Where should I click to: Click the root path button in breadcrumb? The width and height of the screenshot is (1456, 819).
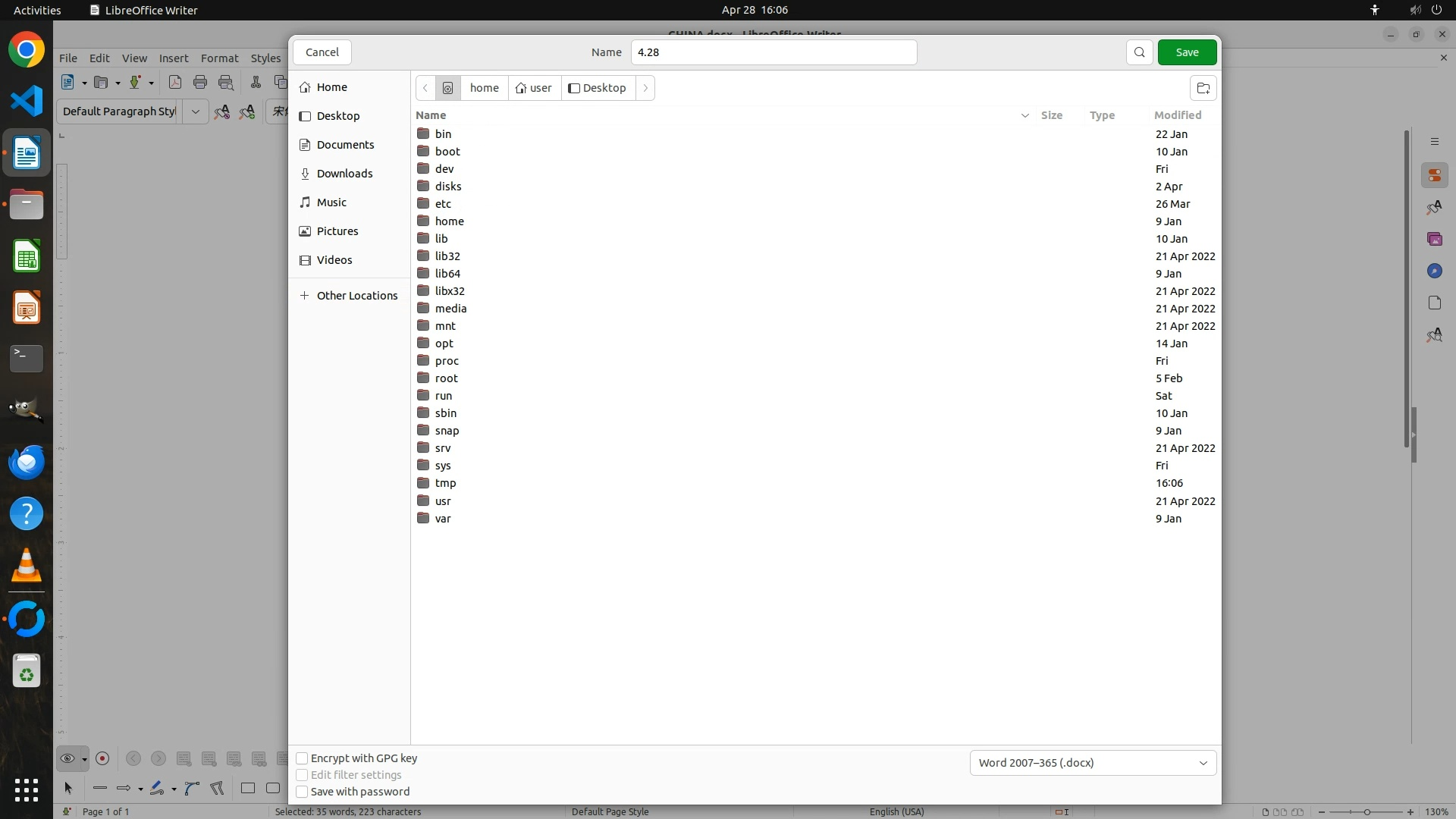coord(448,88)
